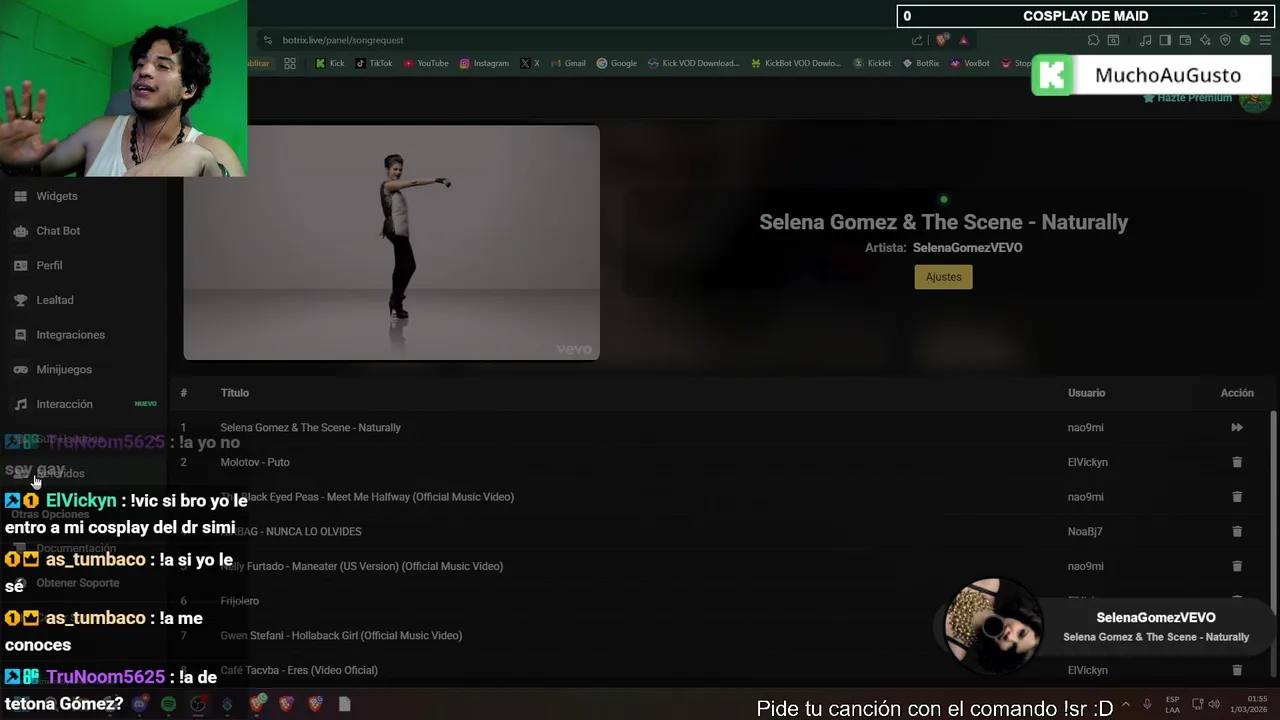Click Discord icon in taskbar
This screenshot has width=1280, height=720.
(x=140, y=704)
